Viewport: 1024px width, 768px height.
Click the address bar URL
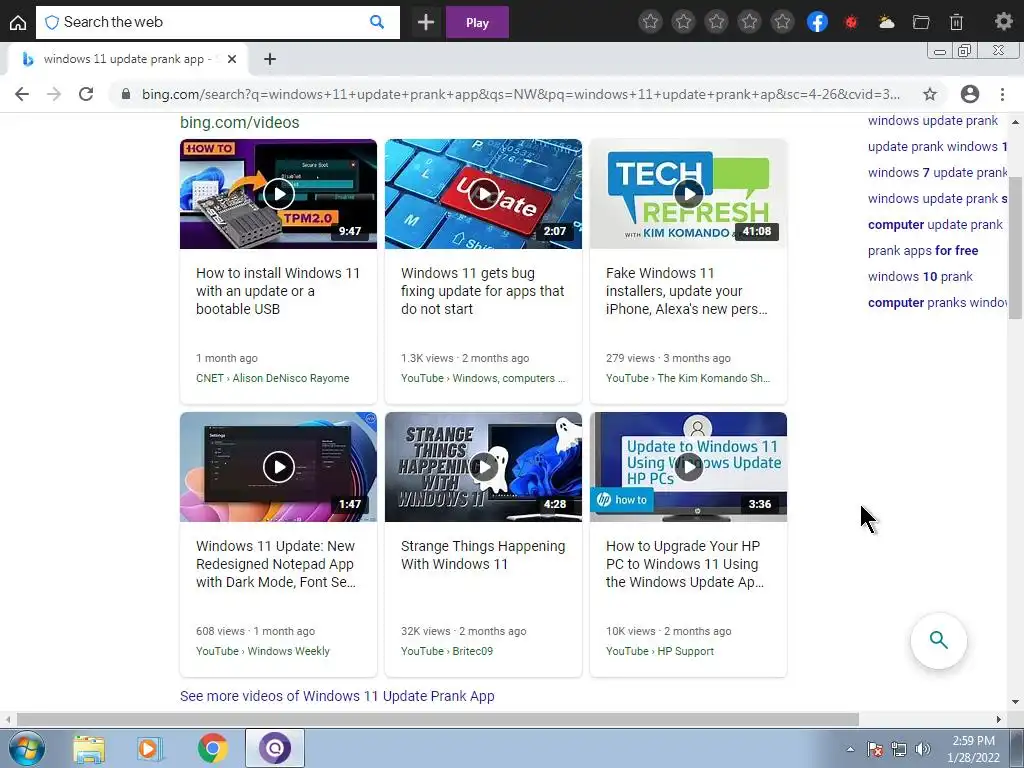(x=520, y=94)
